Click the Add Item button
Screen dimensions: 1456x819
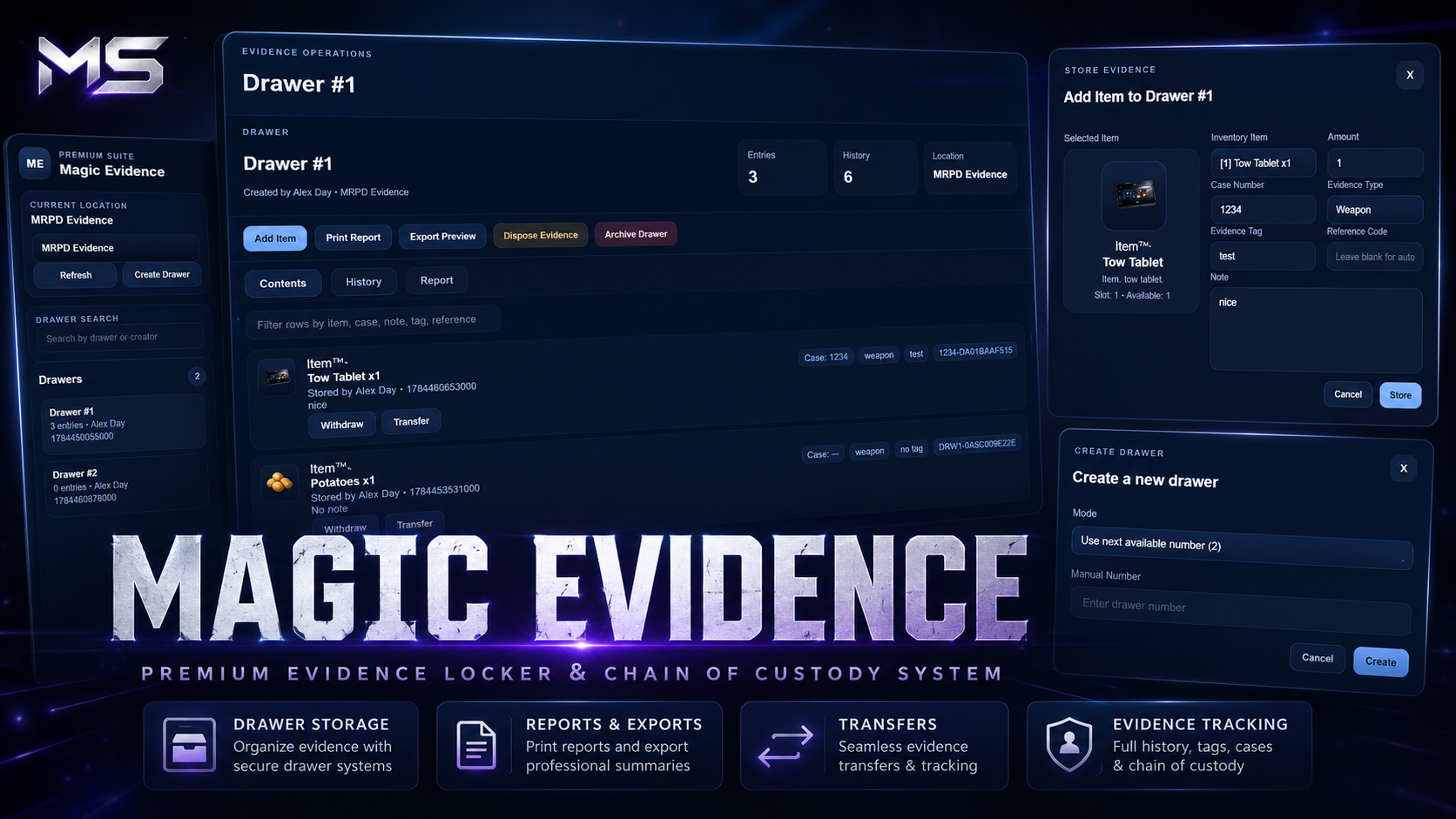point(275,238)
